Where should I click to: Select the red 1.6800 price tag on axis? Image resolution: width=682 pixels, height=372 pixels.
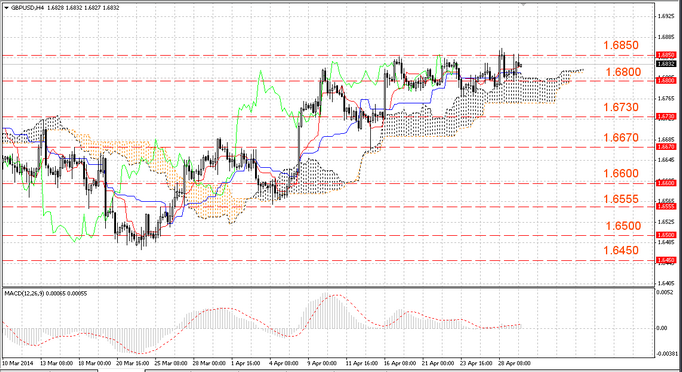click(665, 80)
